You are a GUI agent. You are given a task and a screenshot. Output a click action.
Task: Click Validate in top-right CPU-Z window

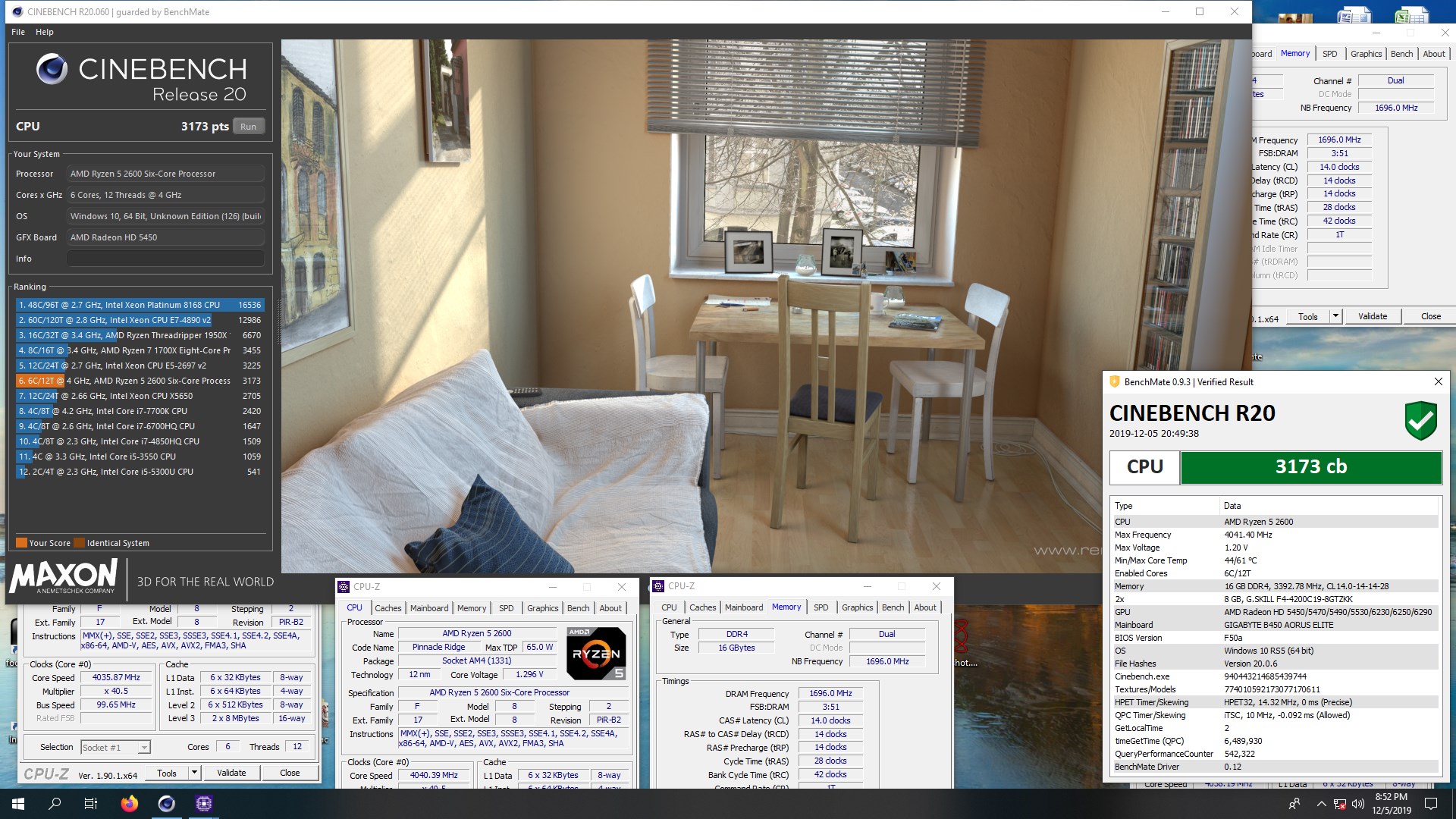[1373, 316]
